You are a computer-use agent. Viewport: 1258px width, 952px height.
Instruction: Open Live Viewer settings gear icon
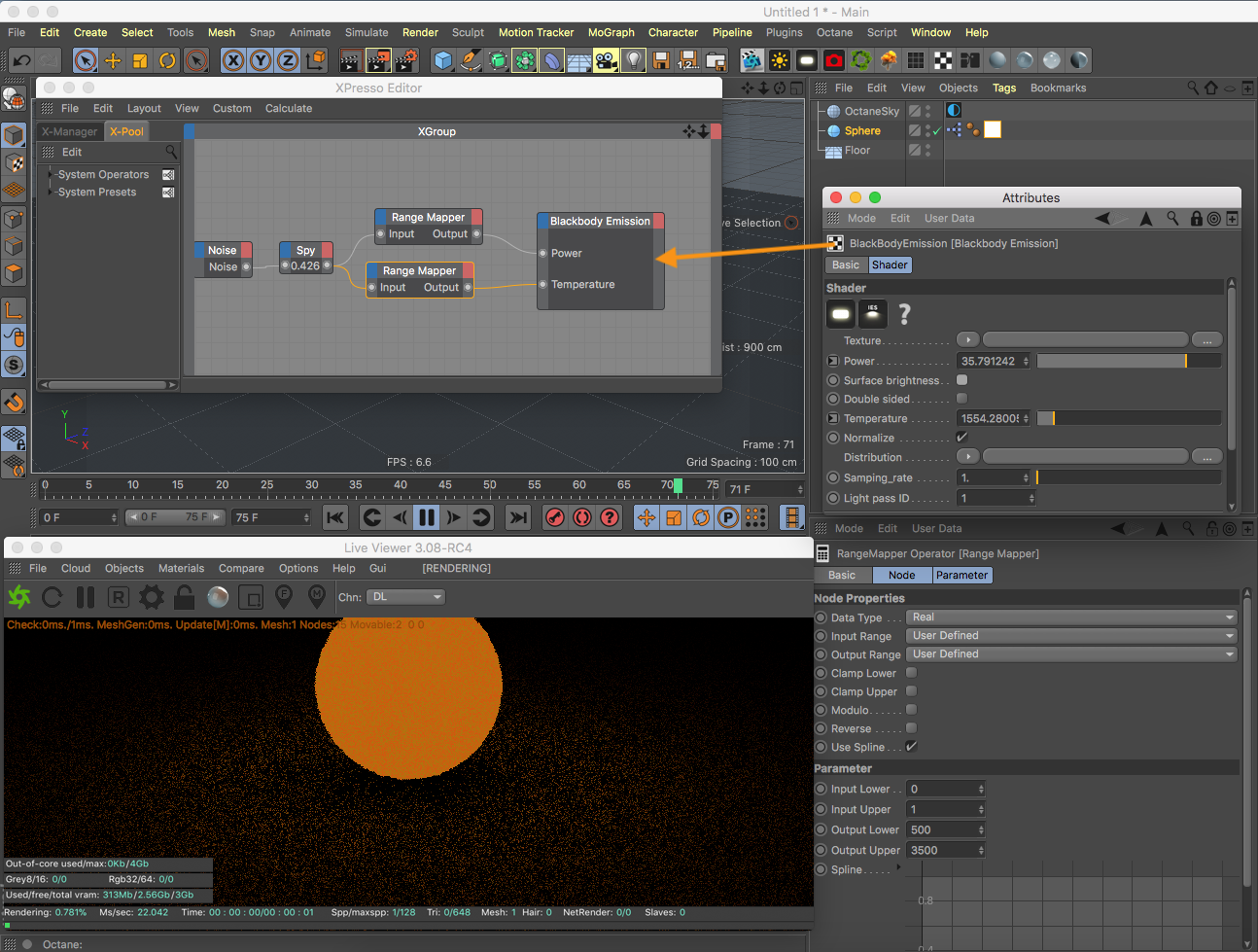[x=151, y=597]
